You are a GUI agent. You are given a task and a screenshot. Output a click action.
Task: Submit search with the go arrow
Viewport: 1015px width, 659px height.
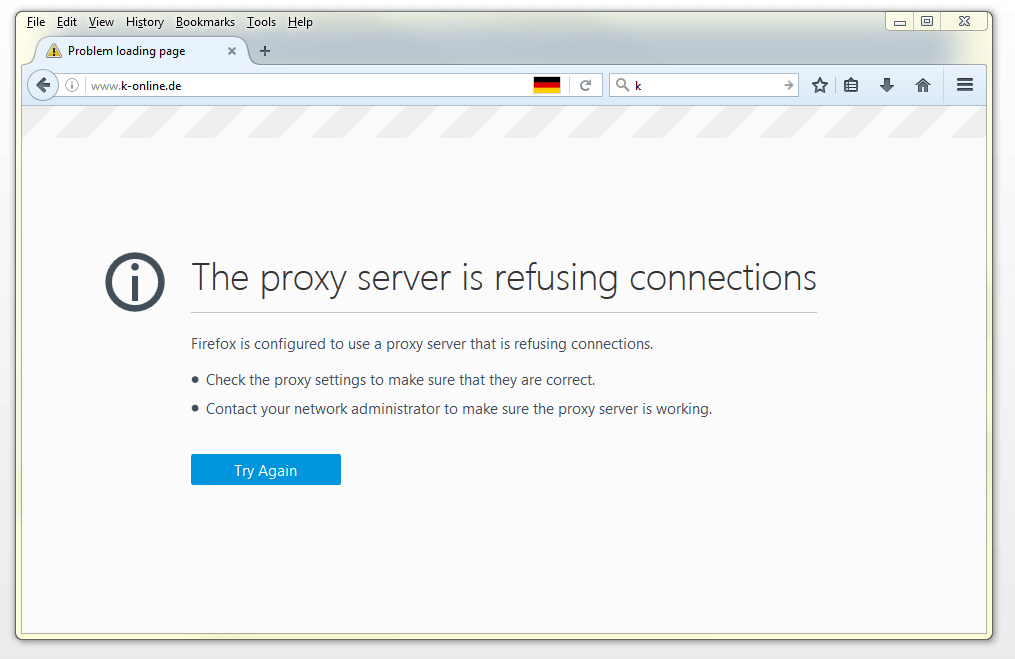point(788,85)
